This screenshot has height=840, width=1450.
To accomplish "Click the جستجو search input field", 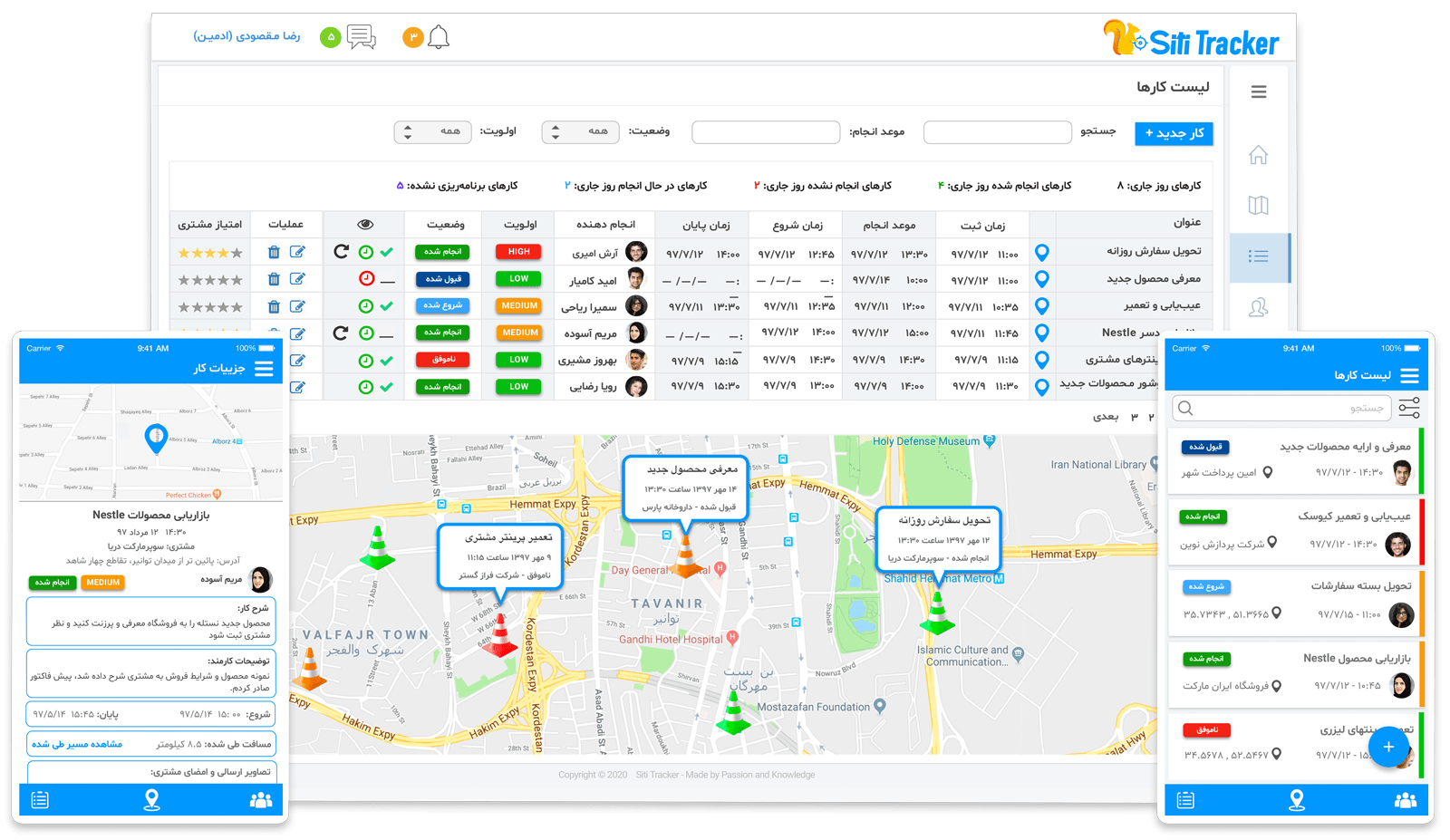I will click(x=997, y=132).
